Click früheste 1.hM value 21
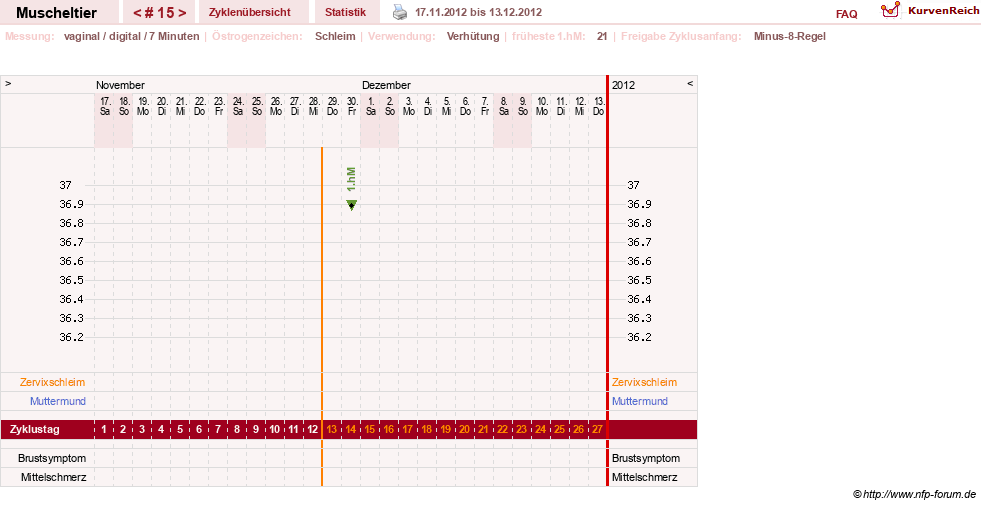 (602, 36)
